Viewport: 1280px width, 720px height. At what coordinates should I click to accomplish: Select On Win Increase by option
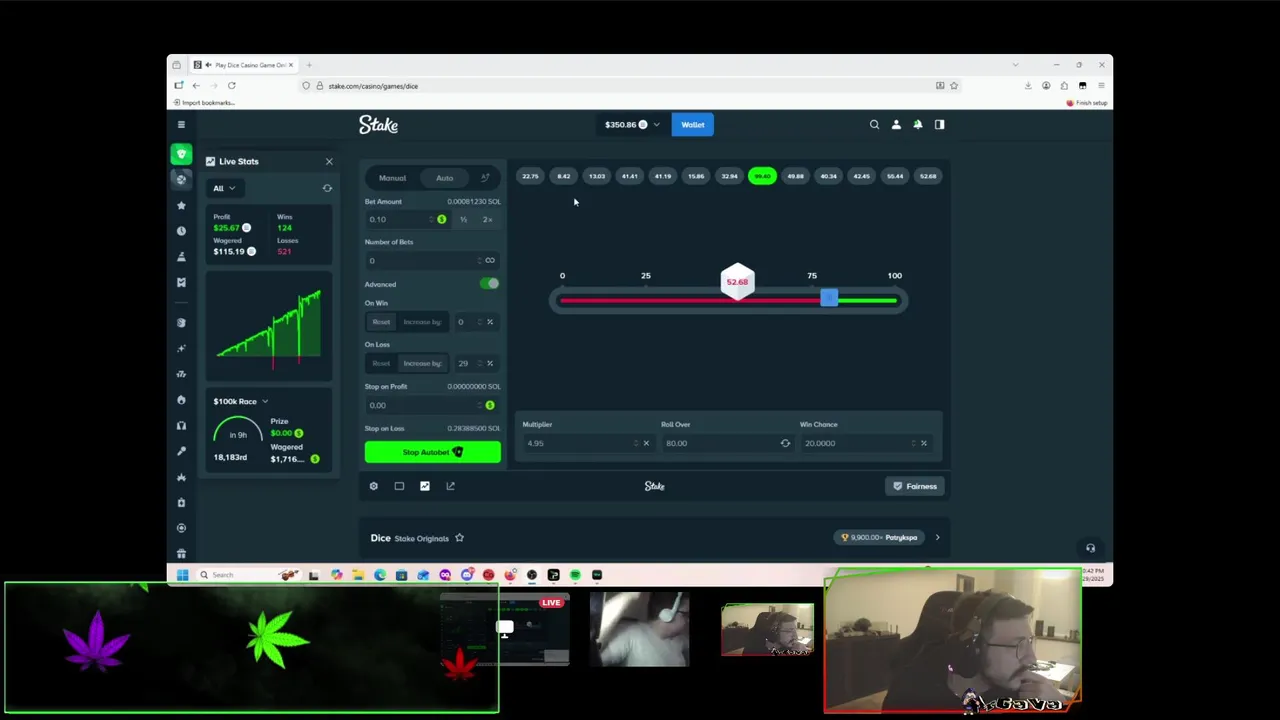click(422, 322)
